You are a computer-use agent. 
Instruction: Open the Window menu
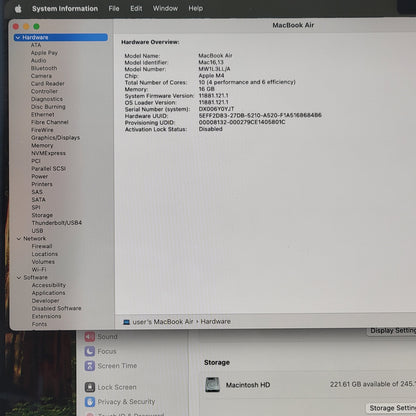coord(165,8)
